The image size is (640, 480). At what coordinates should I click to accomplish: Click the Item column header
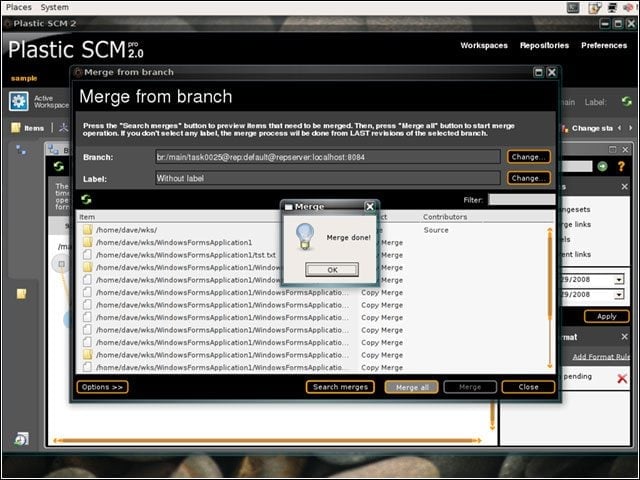[87, 217]
